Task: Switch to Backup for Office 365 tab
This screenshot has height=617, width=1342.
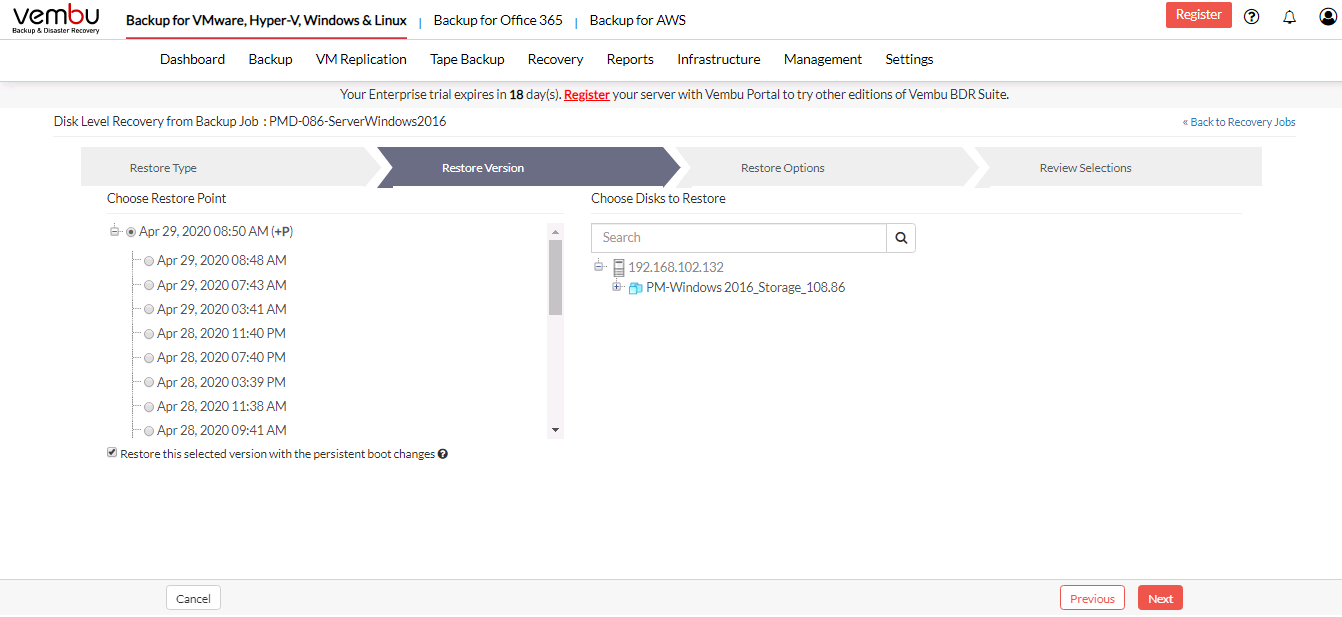Action: coord(498,20)
